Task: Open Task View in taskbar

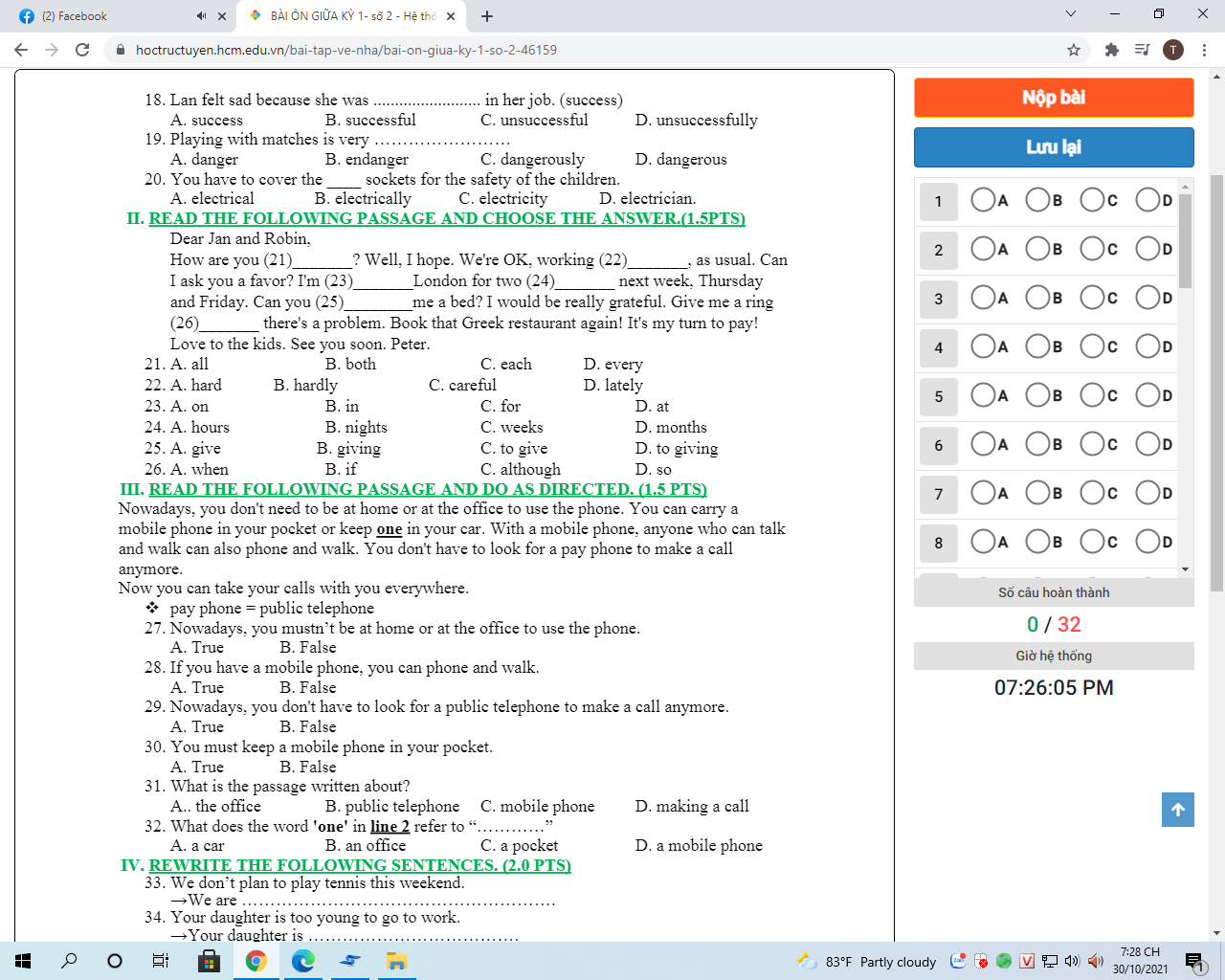Action: pyautogui.click(x=161, y=961)
